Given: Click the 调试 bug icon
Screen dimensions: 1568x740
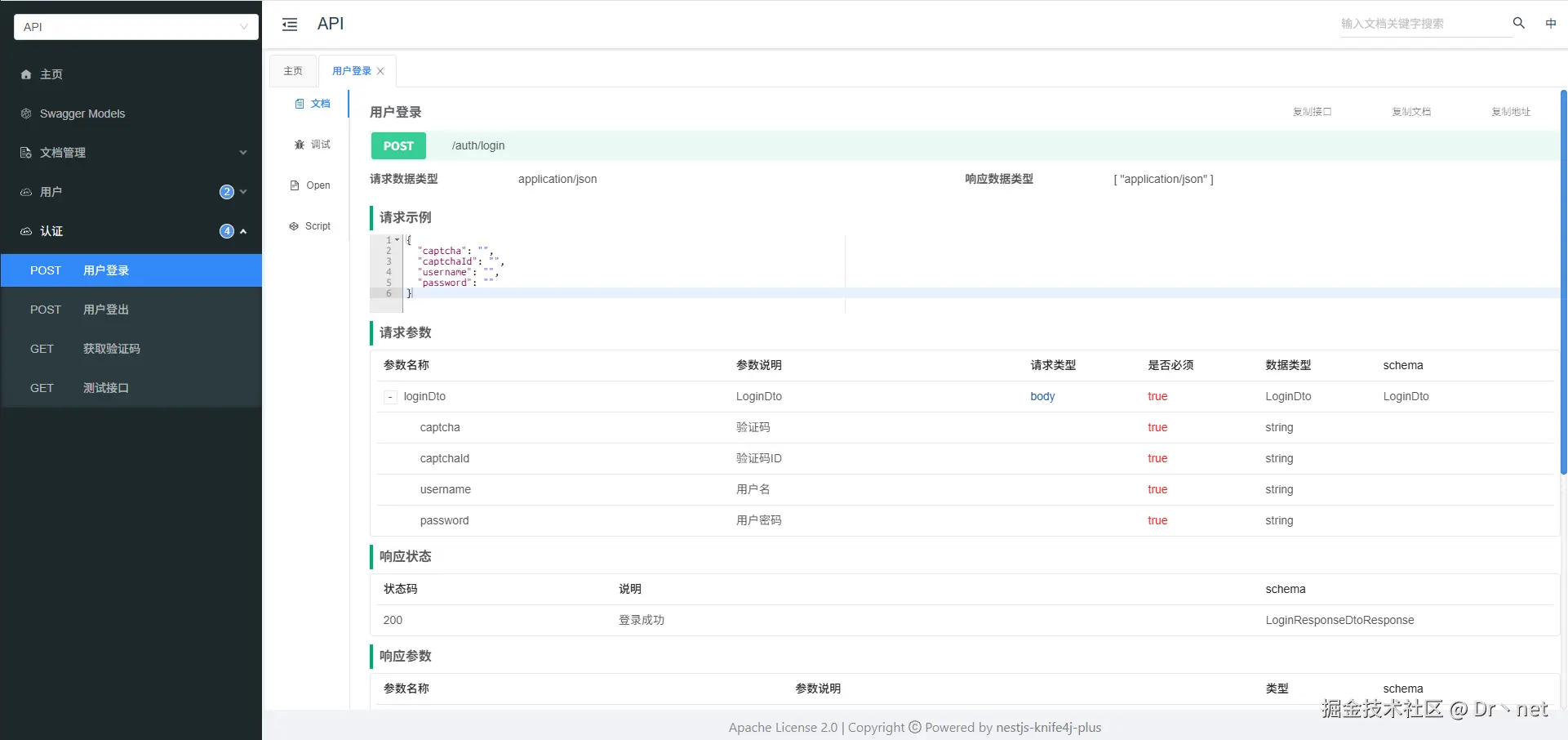Looking at the screenshot, I should click(x=300, y=145).
